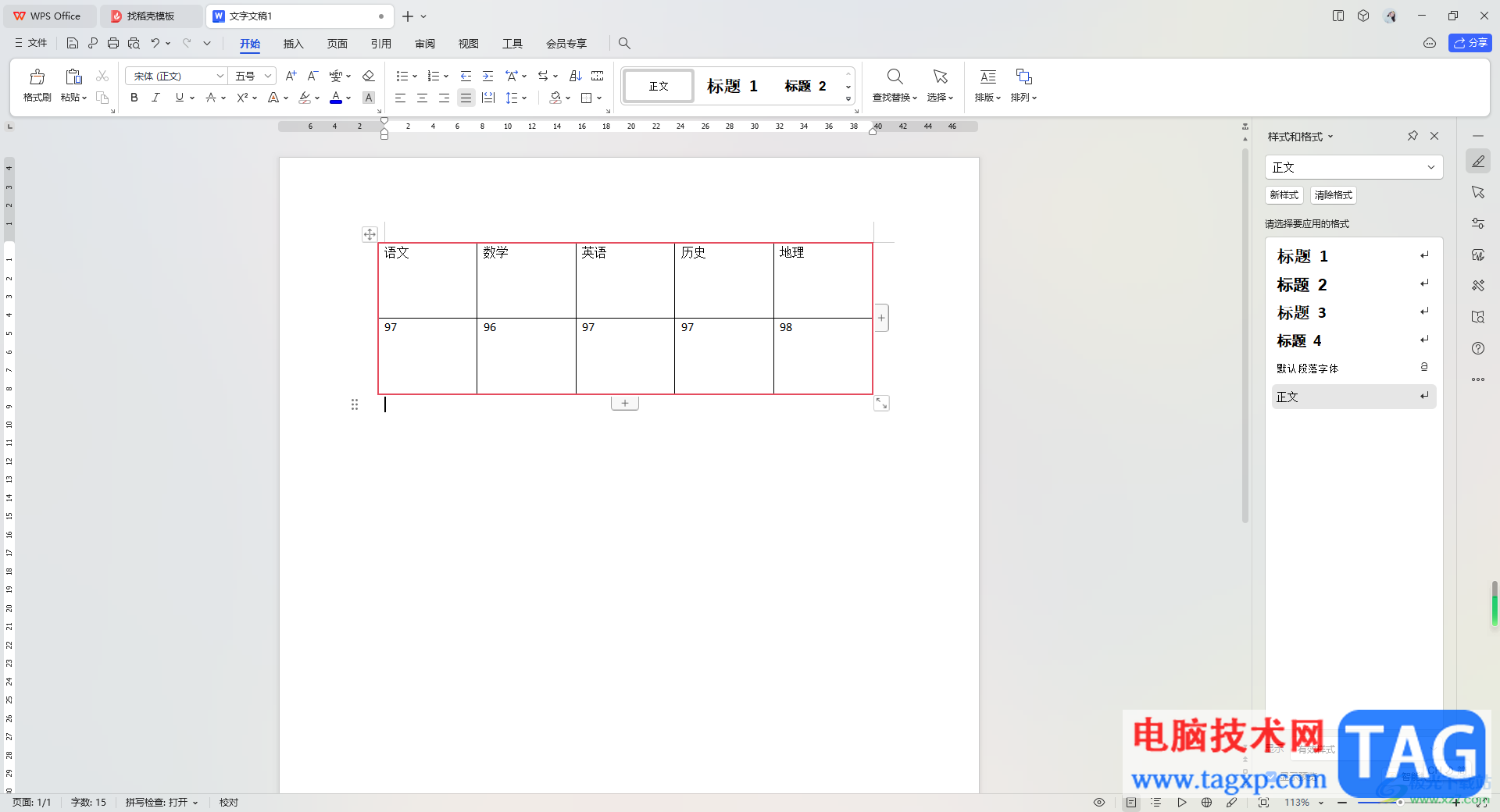This screenshot has width=1500, height=812.
Task: Click the Save document icon in quick toolbar
Action: click(73, 44)
